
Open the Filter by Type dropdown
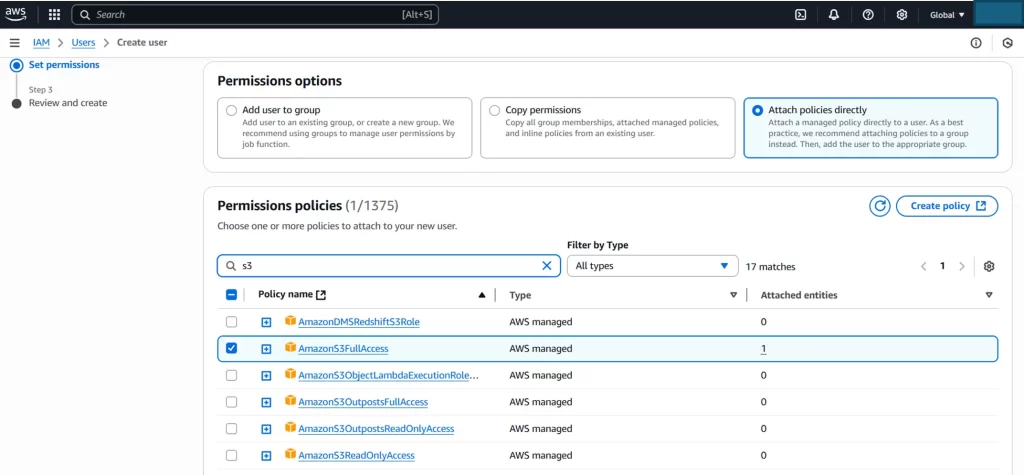coord(652,266)
